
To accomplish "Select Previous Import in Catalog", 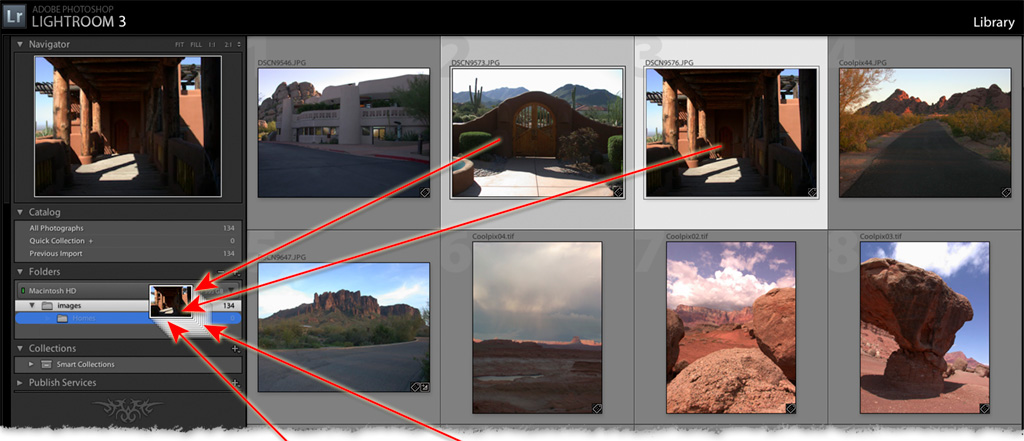I will [128, 253].
